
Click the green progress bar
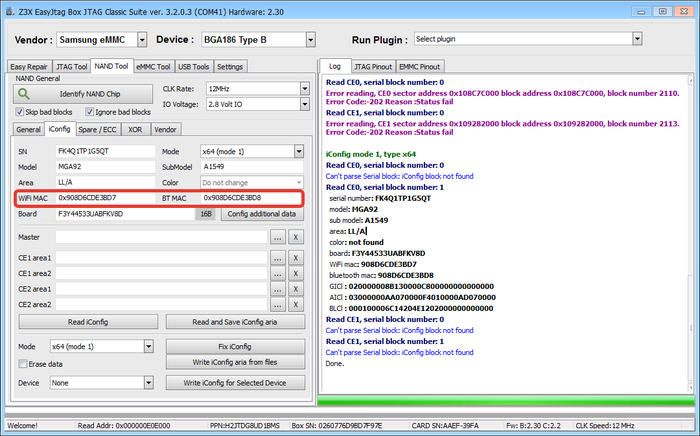point(506,400)
